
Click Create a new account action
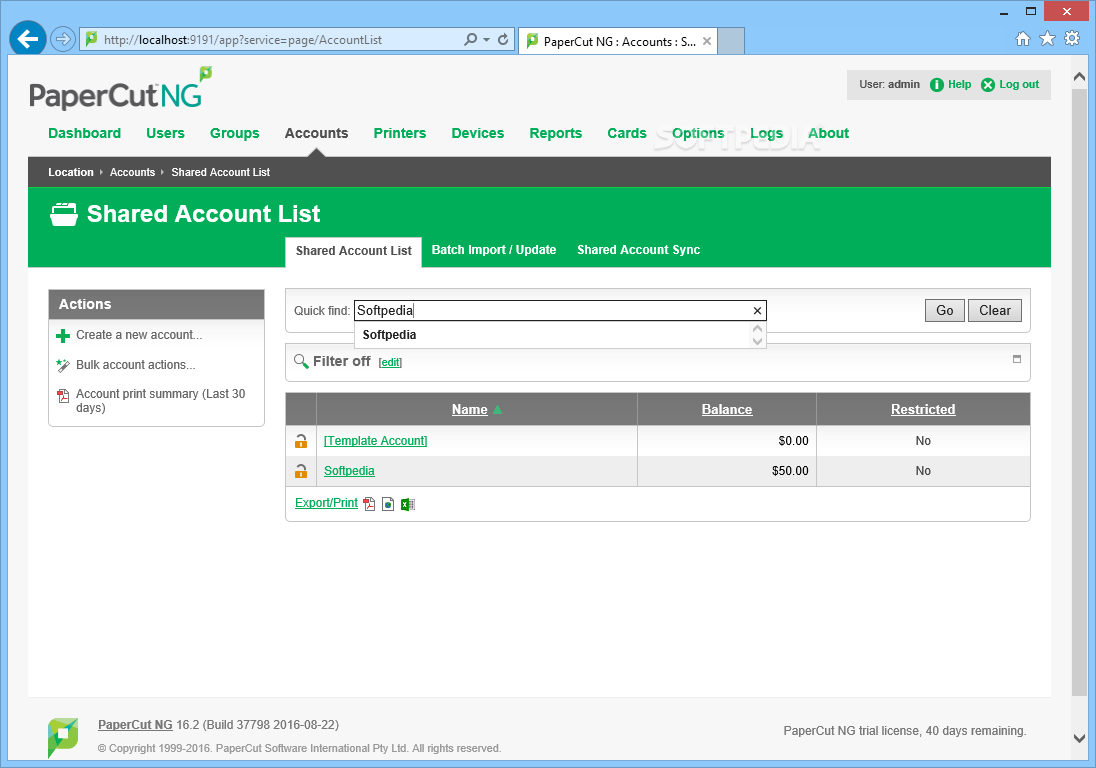tap(139, 335)
